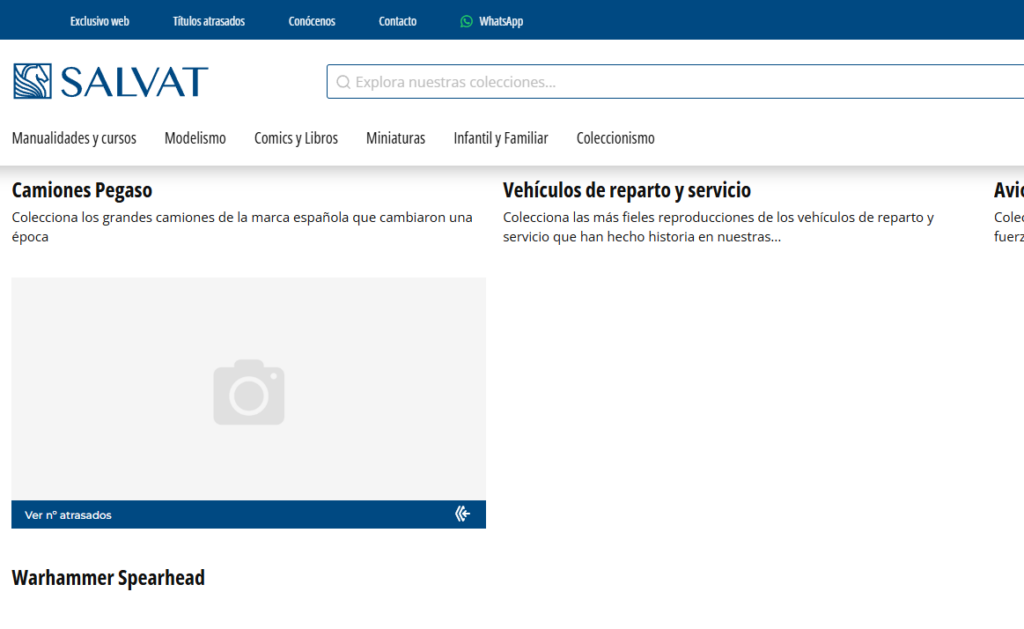Visit the Conócenos page

coord(312,21)
